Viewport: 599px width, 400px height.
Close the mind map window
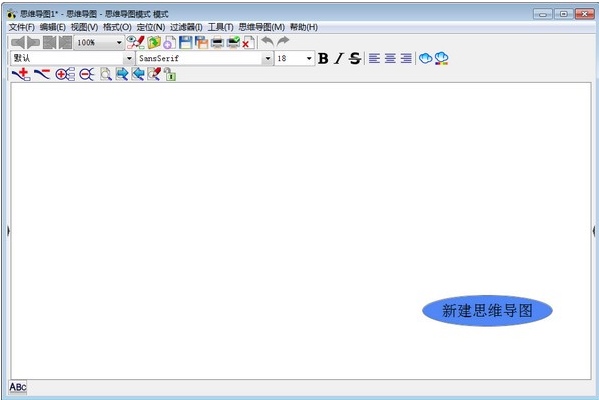point(584,14)
